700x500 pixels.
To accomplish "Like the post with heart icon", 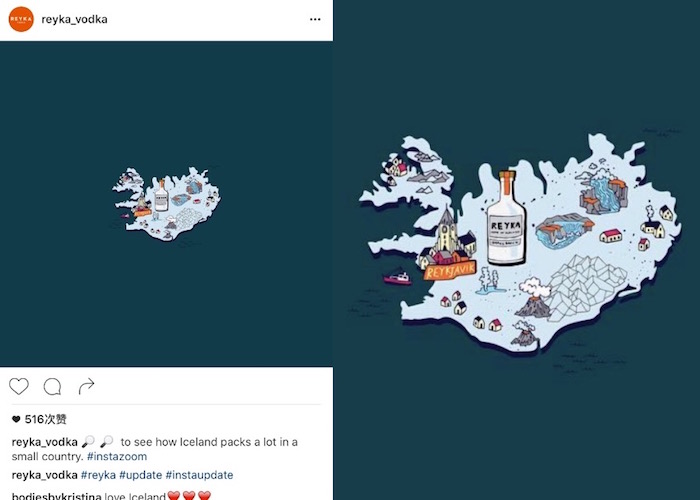I will 19,386.
